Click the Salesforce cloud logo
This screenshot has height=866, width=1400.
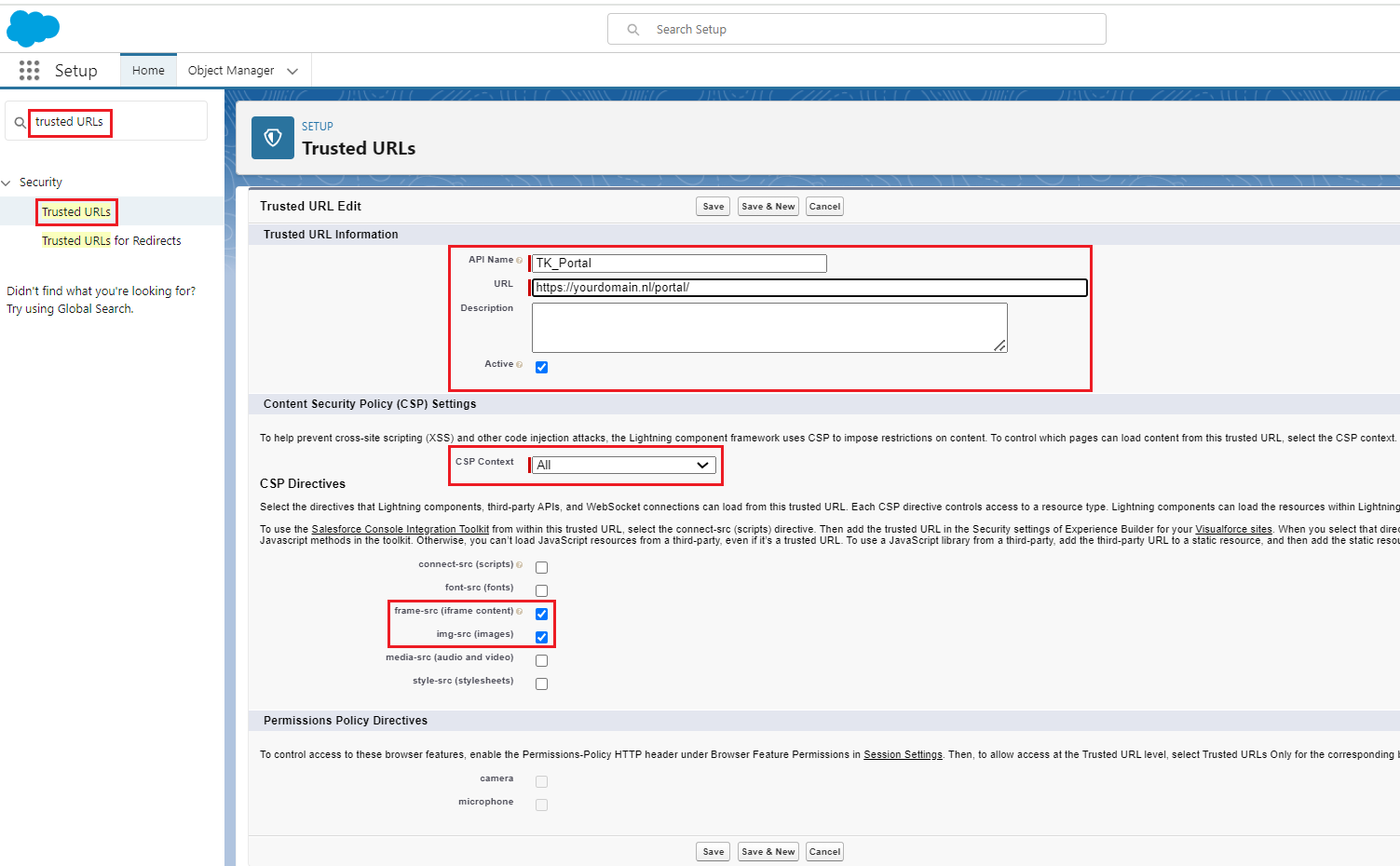point(34,29)
